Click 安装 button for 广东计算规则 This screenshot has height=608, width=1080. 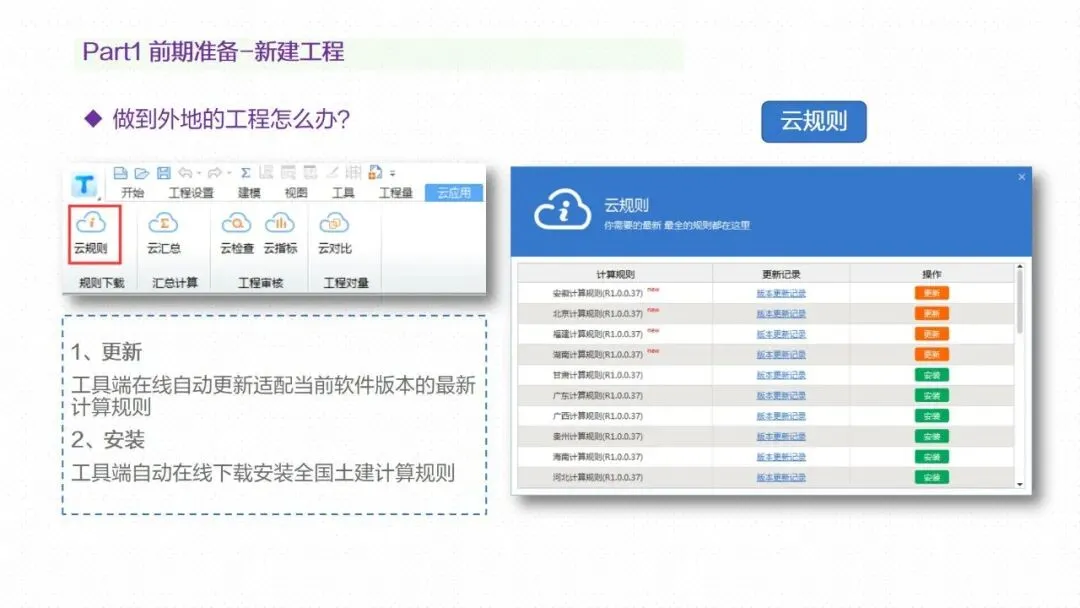[931, 395]
